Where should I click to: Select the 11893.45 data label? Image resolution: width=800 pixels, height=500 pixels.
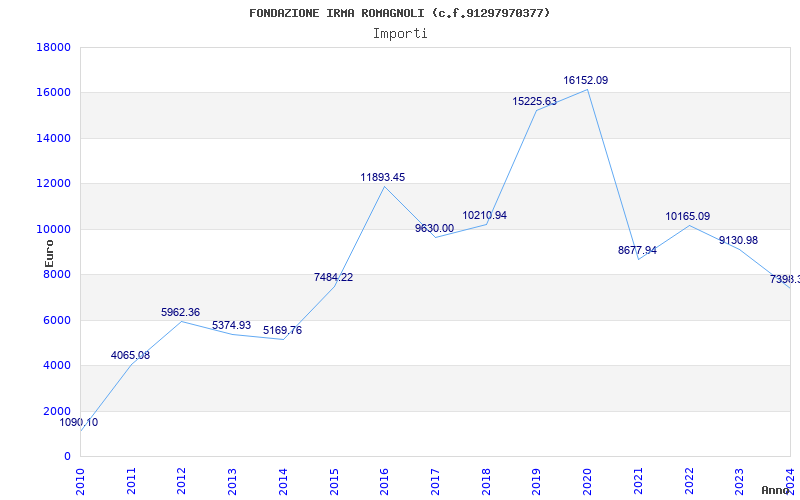pos(383,177)
